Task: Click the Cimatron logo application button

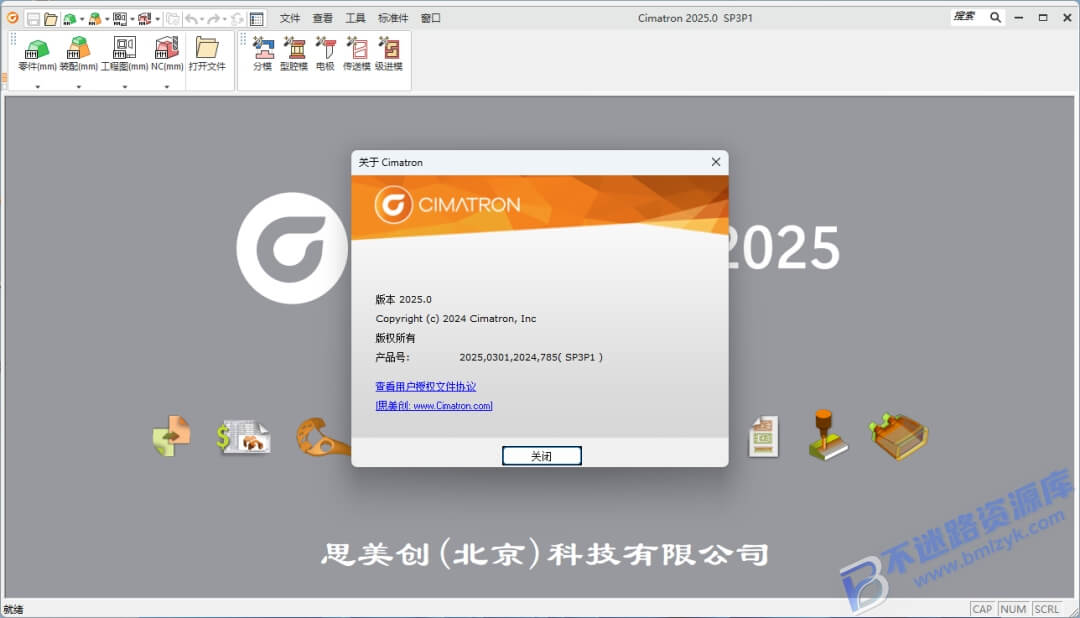Action: click(x=12, y=18)
